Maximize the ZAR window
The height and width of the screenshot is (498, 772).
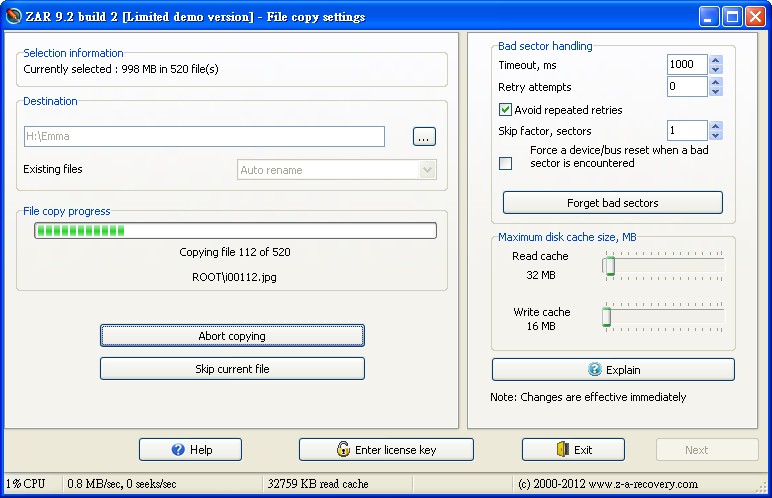click(732, 17)
